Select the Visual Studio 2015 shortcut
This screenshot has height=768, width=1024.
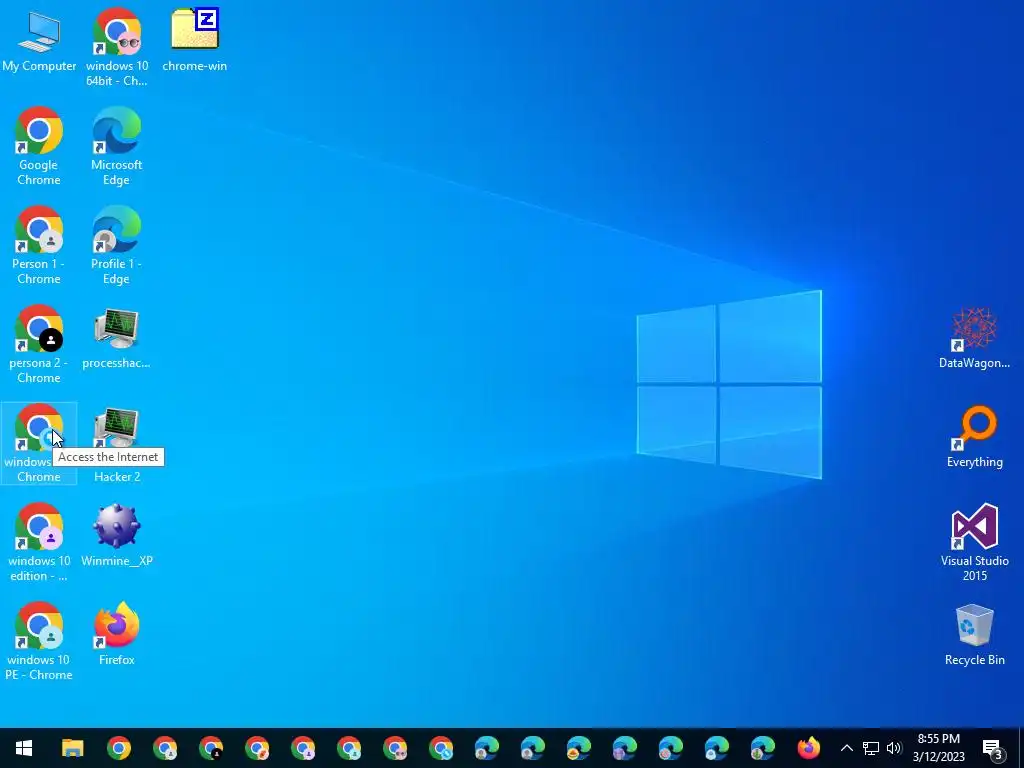974,543
